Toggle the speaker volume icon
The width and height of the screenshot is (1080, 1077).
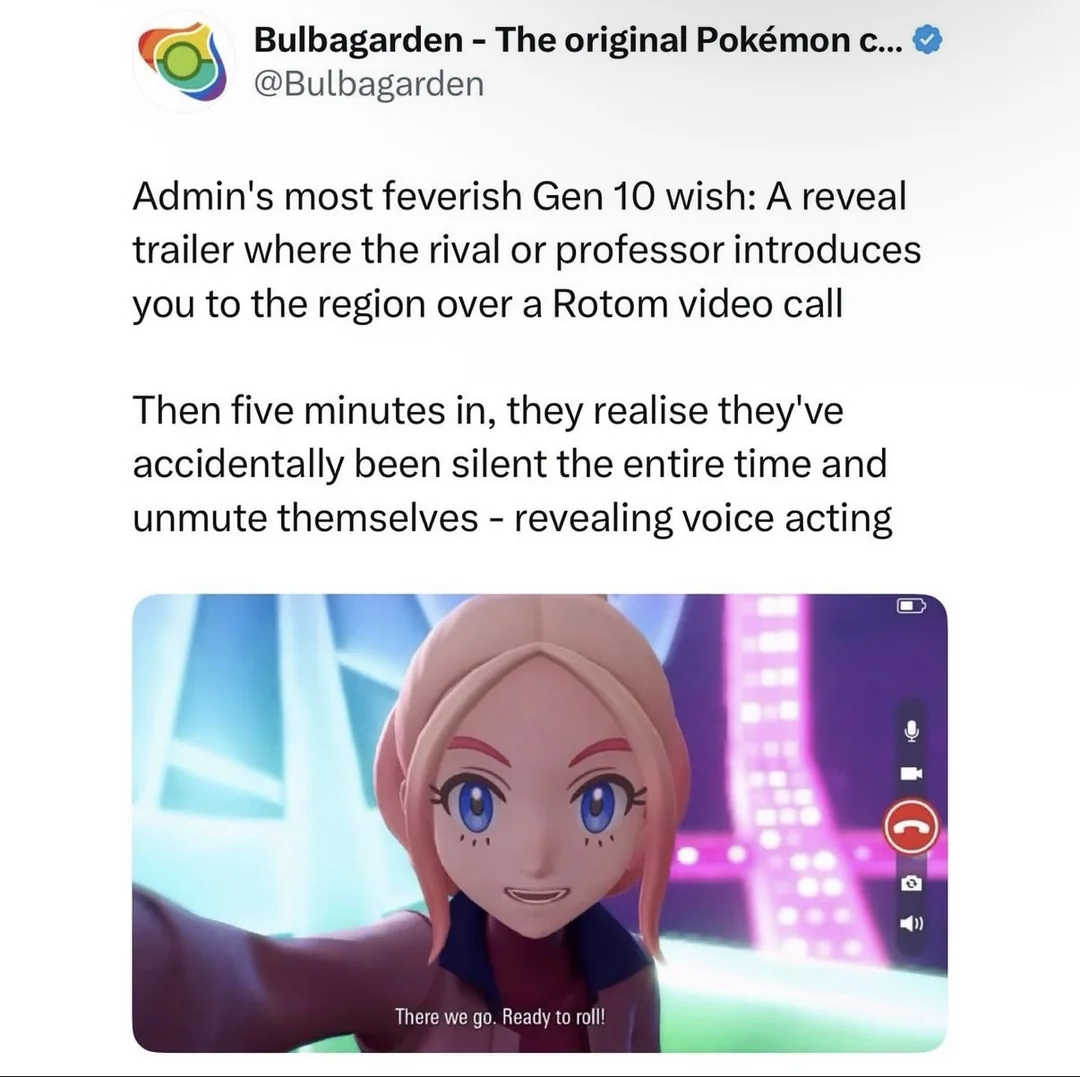[x=911, y=923]
